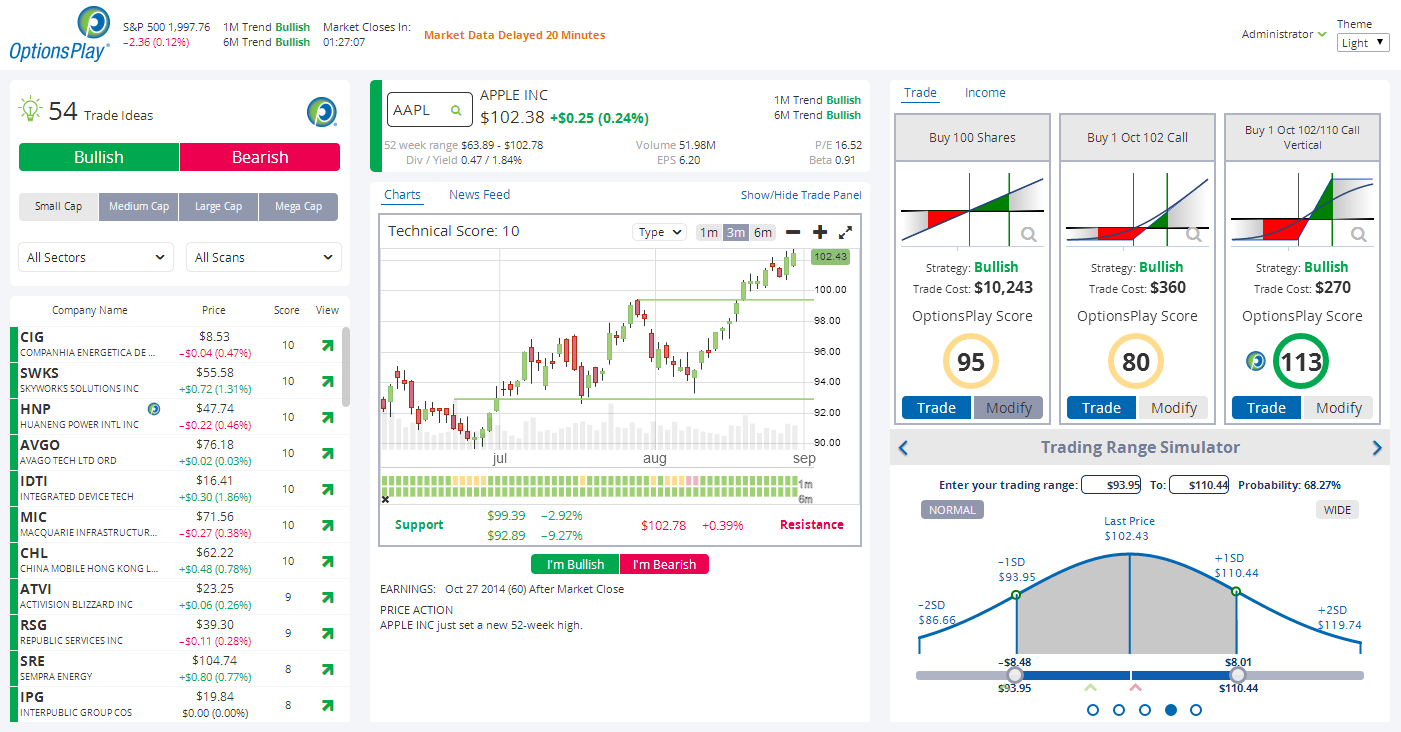This screenshot has width=1401, height=732.
Task: Open Theme Light dropdown
Action: [x=1363, y=43]
